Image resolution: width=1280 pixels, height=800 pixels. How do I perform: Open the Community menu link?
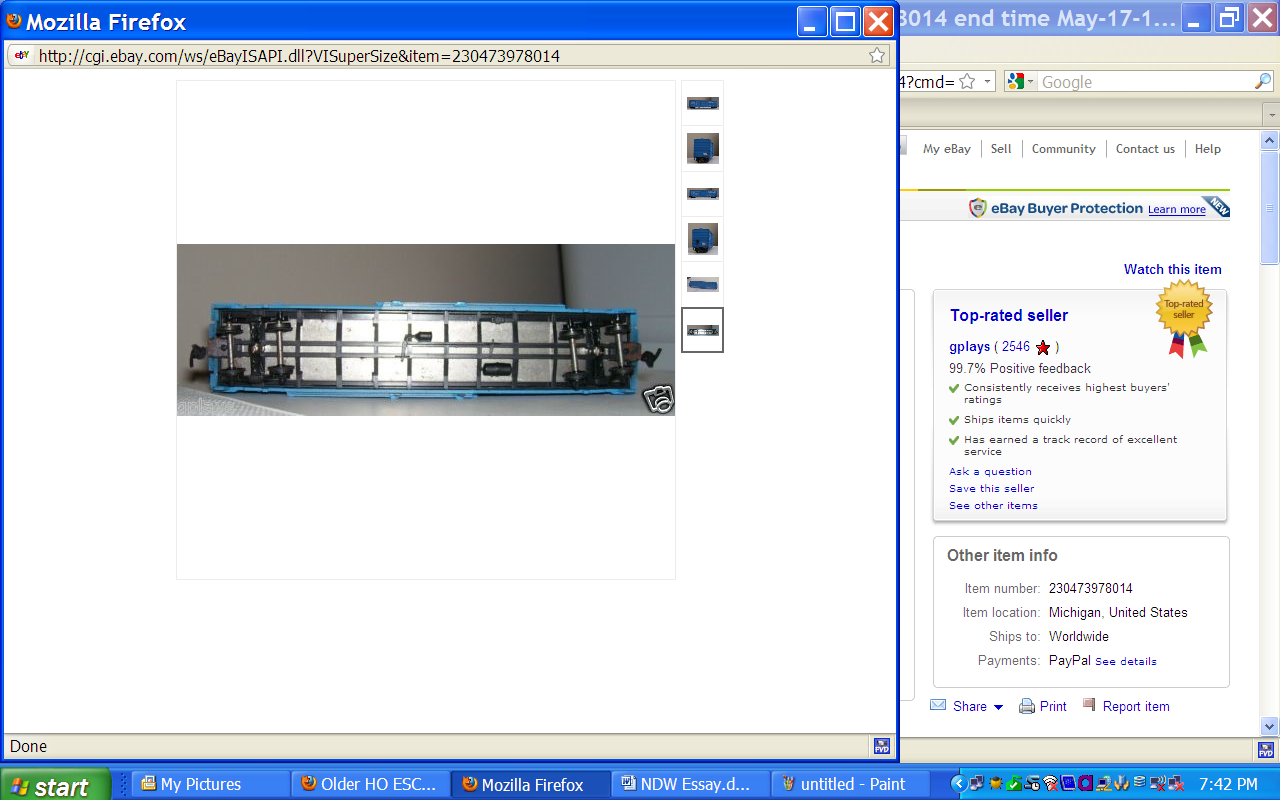[x=1063, y=149]
